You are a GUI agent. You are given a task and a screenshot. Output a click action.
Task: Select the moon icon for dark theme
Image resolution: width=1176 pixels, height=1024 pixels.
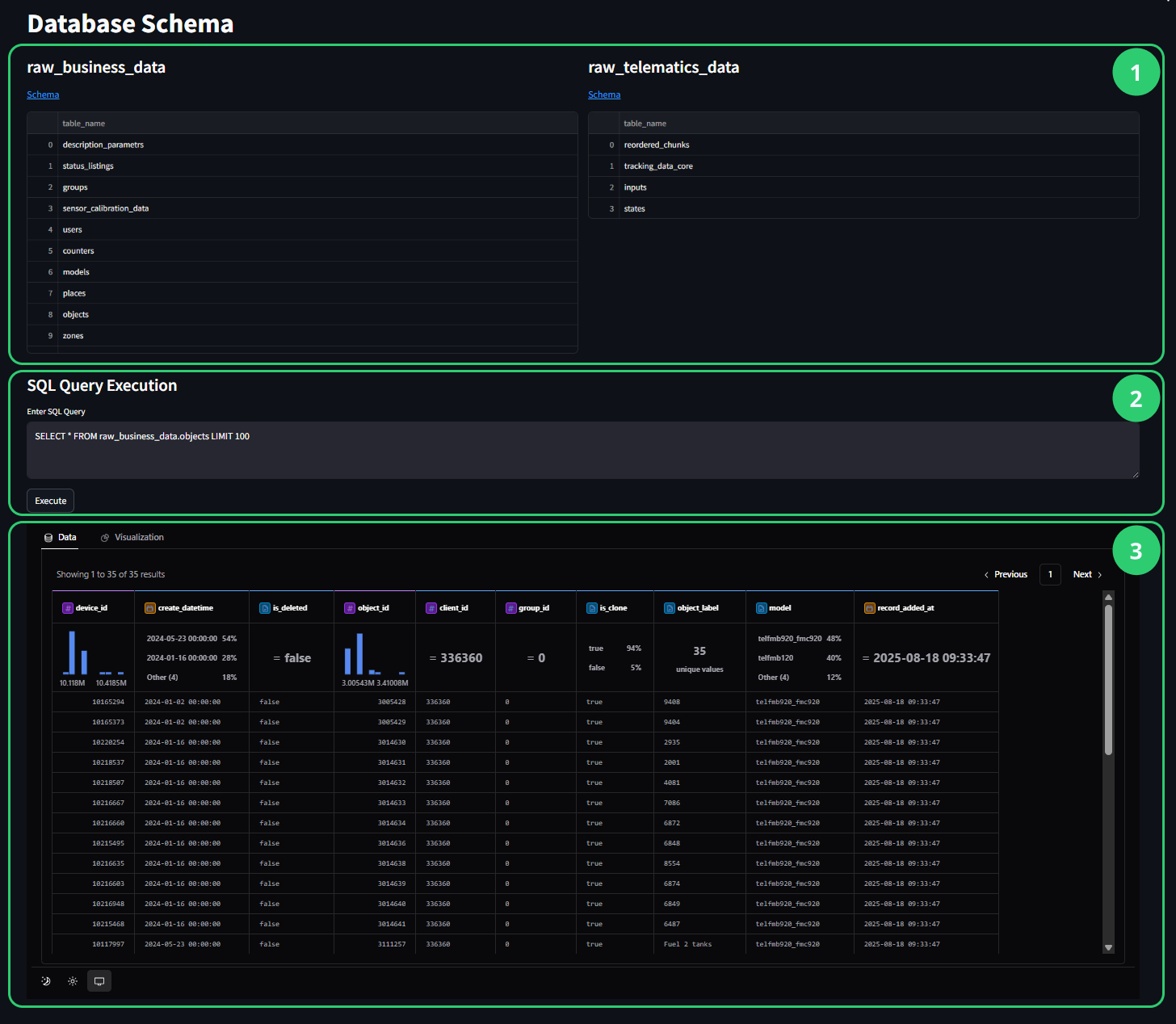click(x=45, y=980)
